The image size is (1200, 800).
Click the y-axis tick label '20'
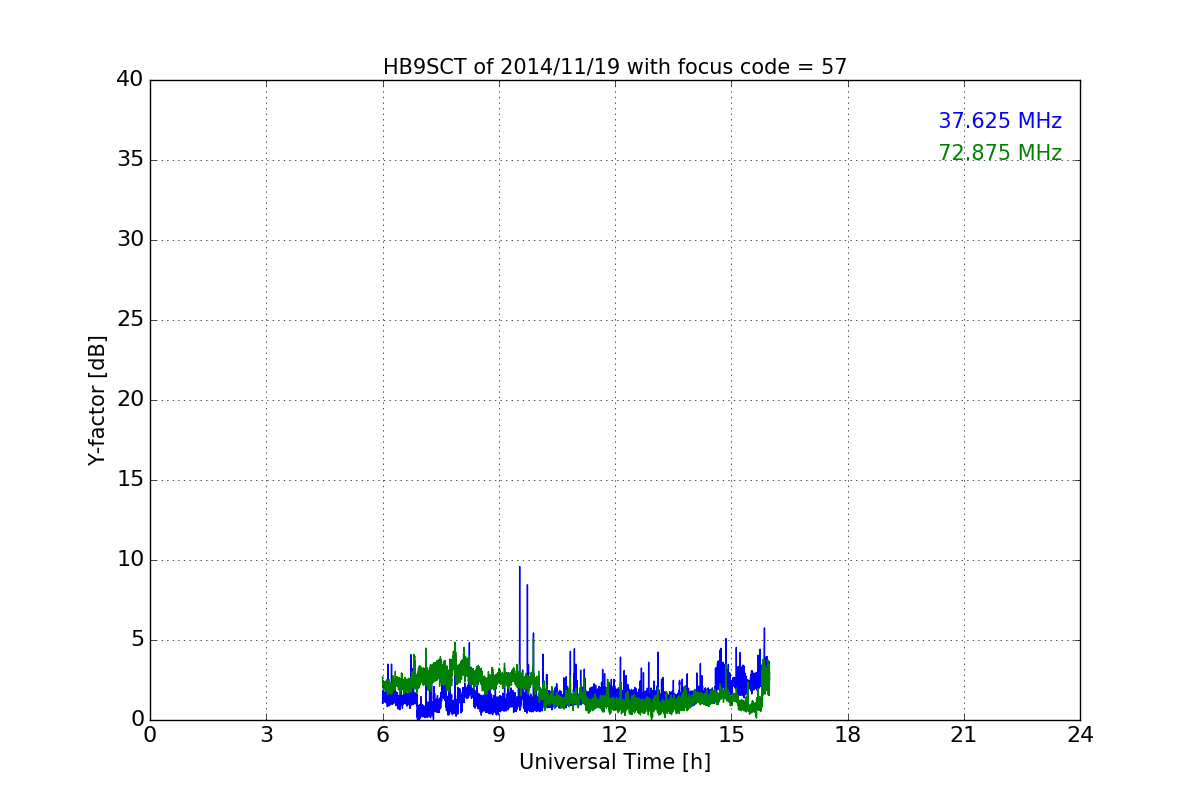pos(130,400)
